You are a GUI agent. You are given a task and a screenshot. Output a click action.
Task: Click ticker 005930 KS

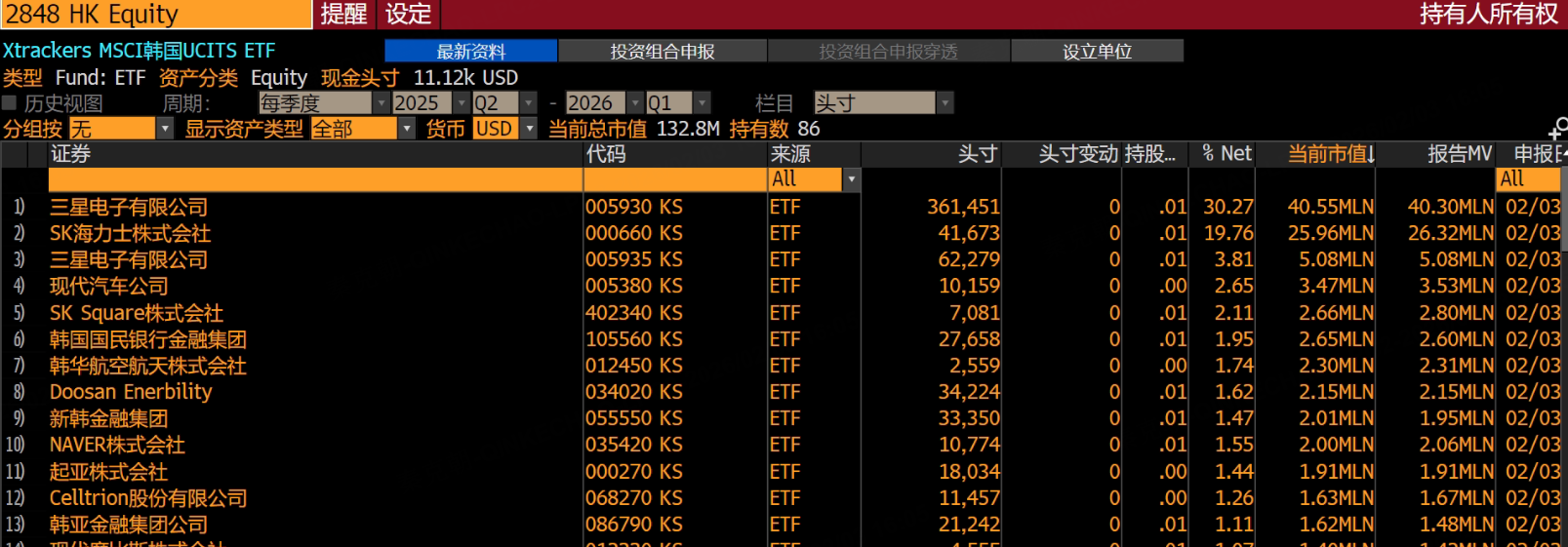(x=634, y=207)
